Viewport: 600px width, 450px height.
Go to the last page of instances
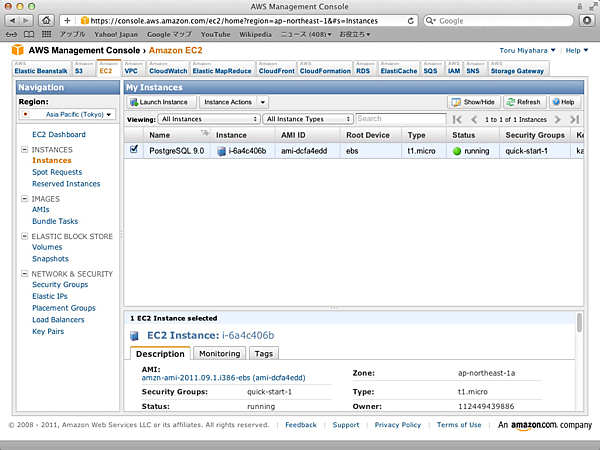[574, 119]
